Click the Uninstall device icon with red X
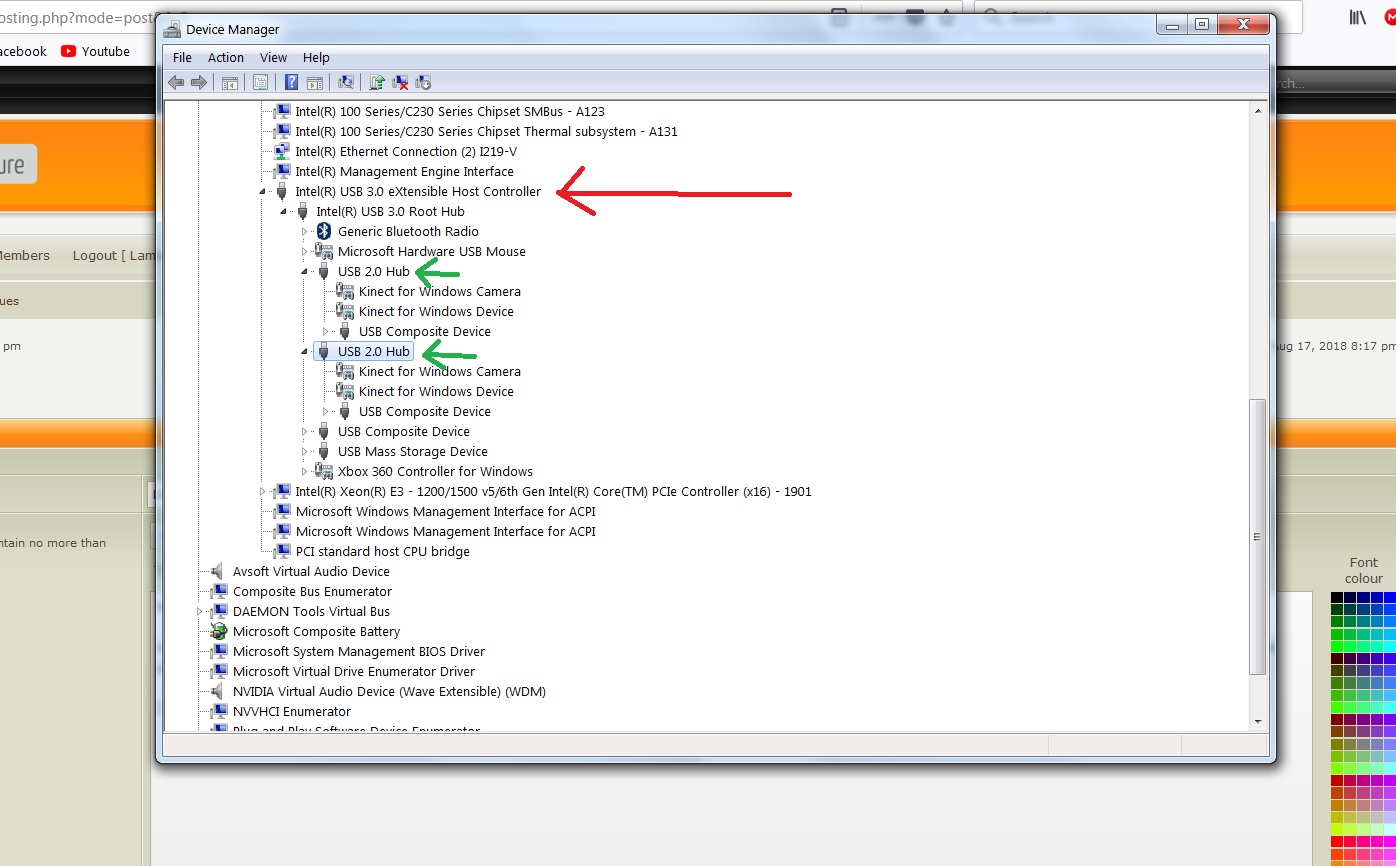This screenshot has height=866, width=1396. pos(400,82)
